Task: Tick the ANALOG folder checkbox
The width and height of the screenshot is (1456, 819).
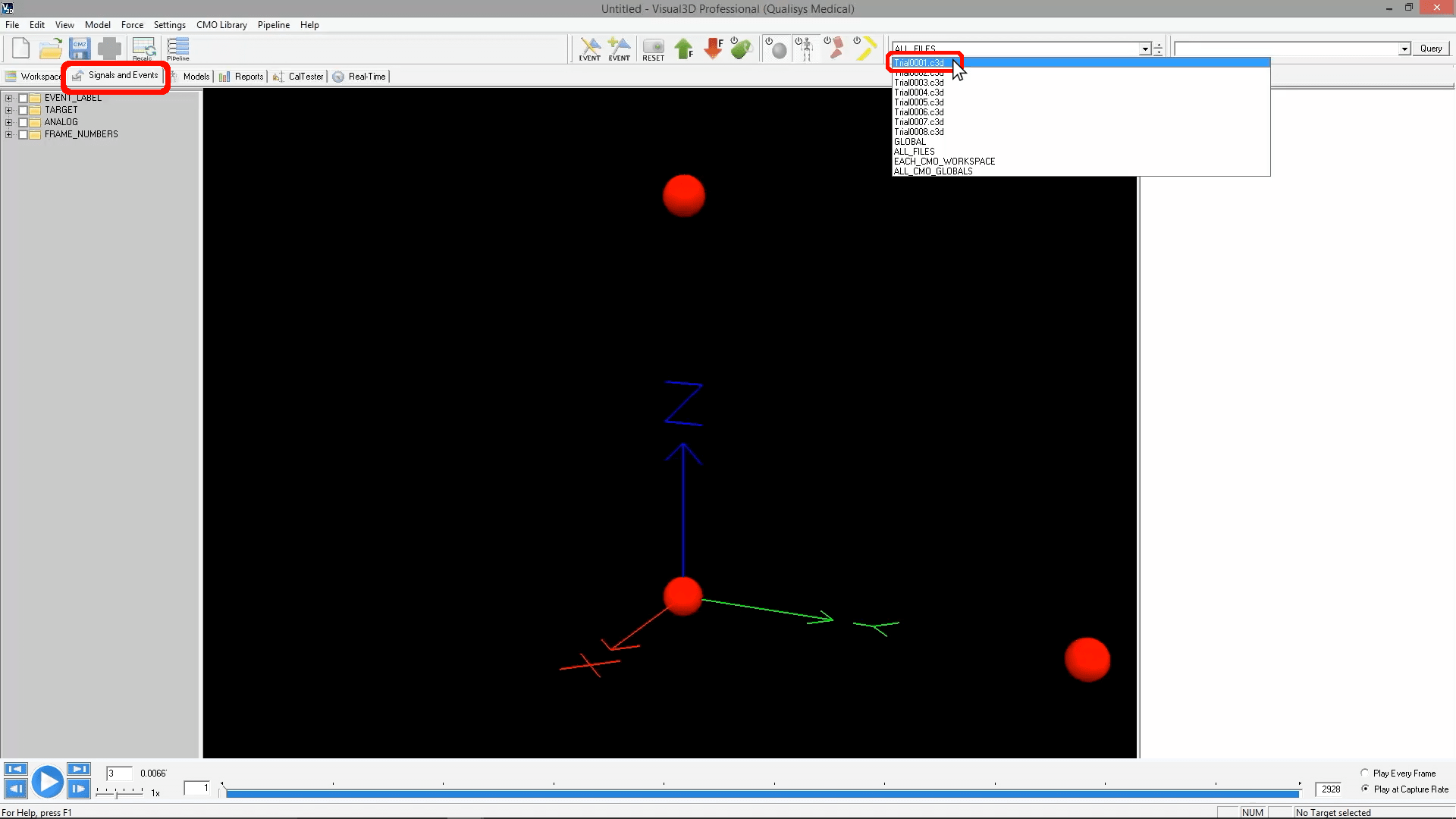Action: [24, 122]
